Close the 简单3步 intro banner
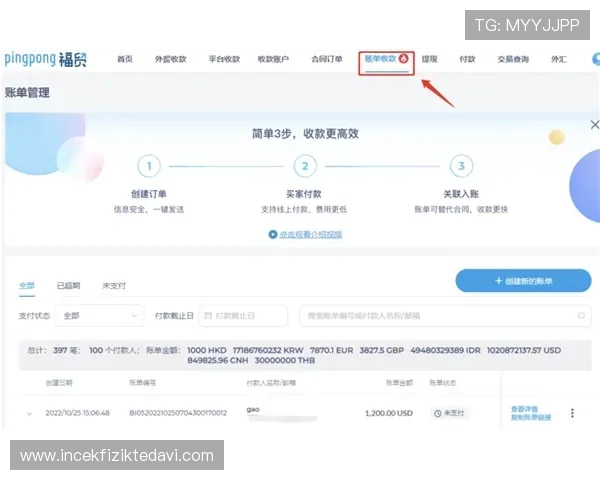 click(x=594, y=125)
